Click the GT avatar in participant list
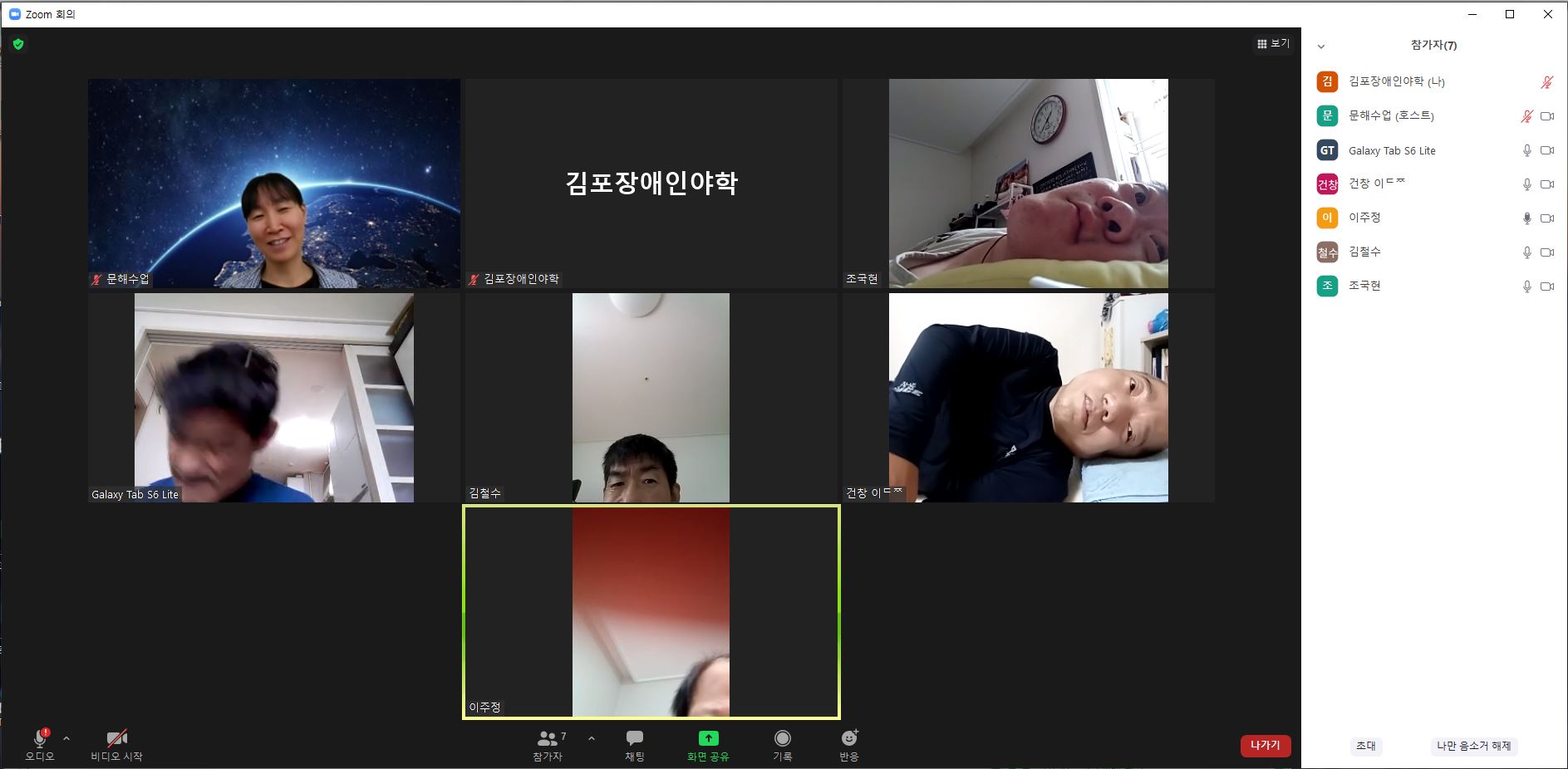Screen dimensions: 1568x769 click(1327, 150)
